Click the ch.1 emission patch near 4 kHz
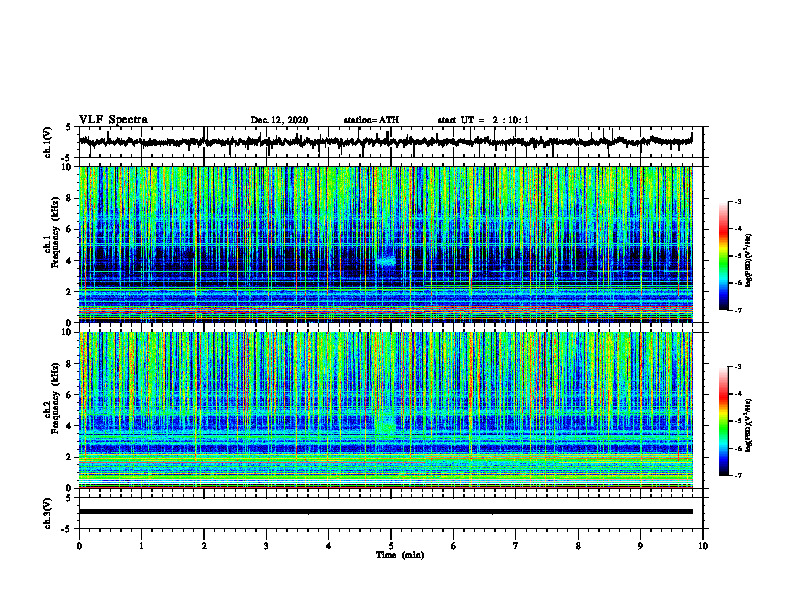792x612 pixels. click(x=387, y=262)
